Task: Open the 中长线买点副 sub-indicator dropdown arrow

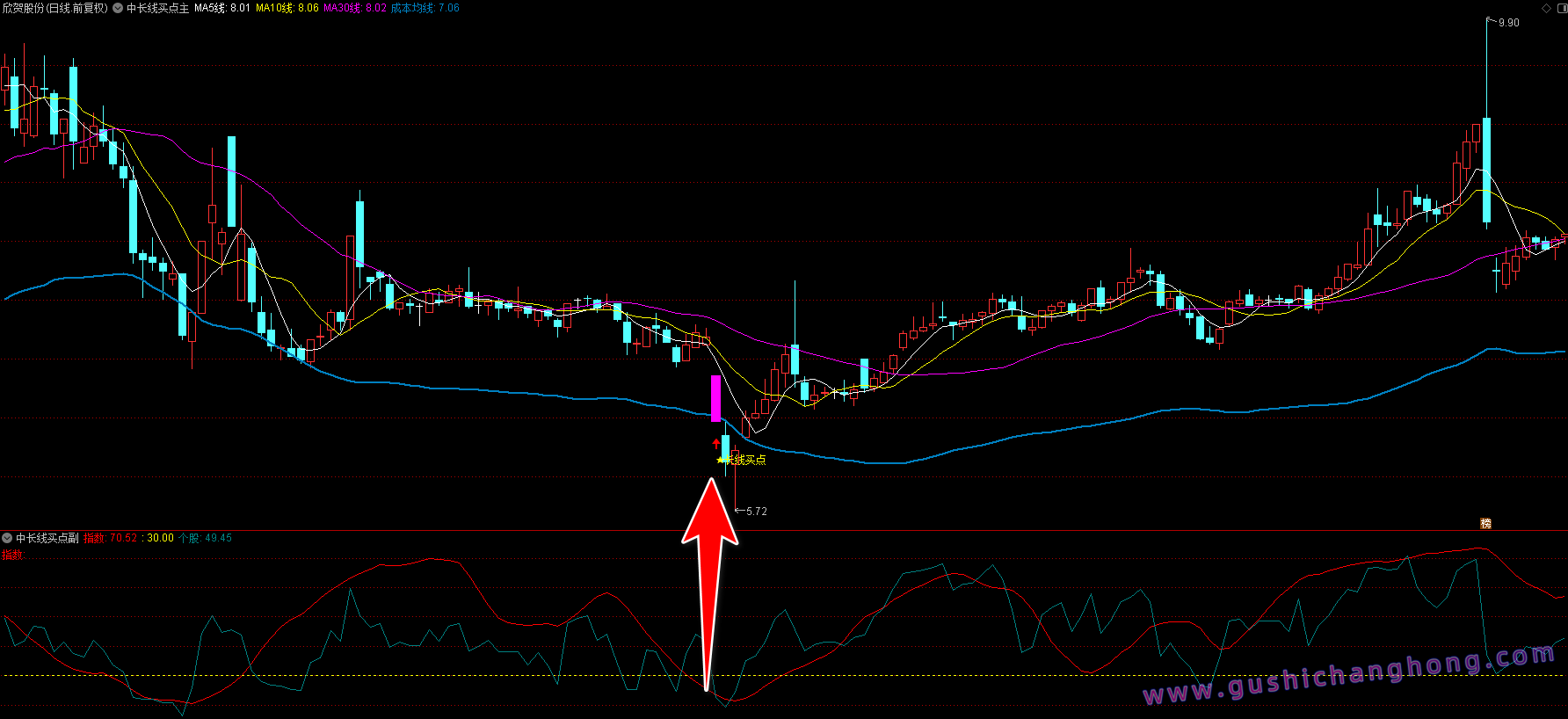Action: coord(7,538)
